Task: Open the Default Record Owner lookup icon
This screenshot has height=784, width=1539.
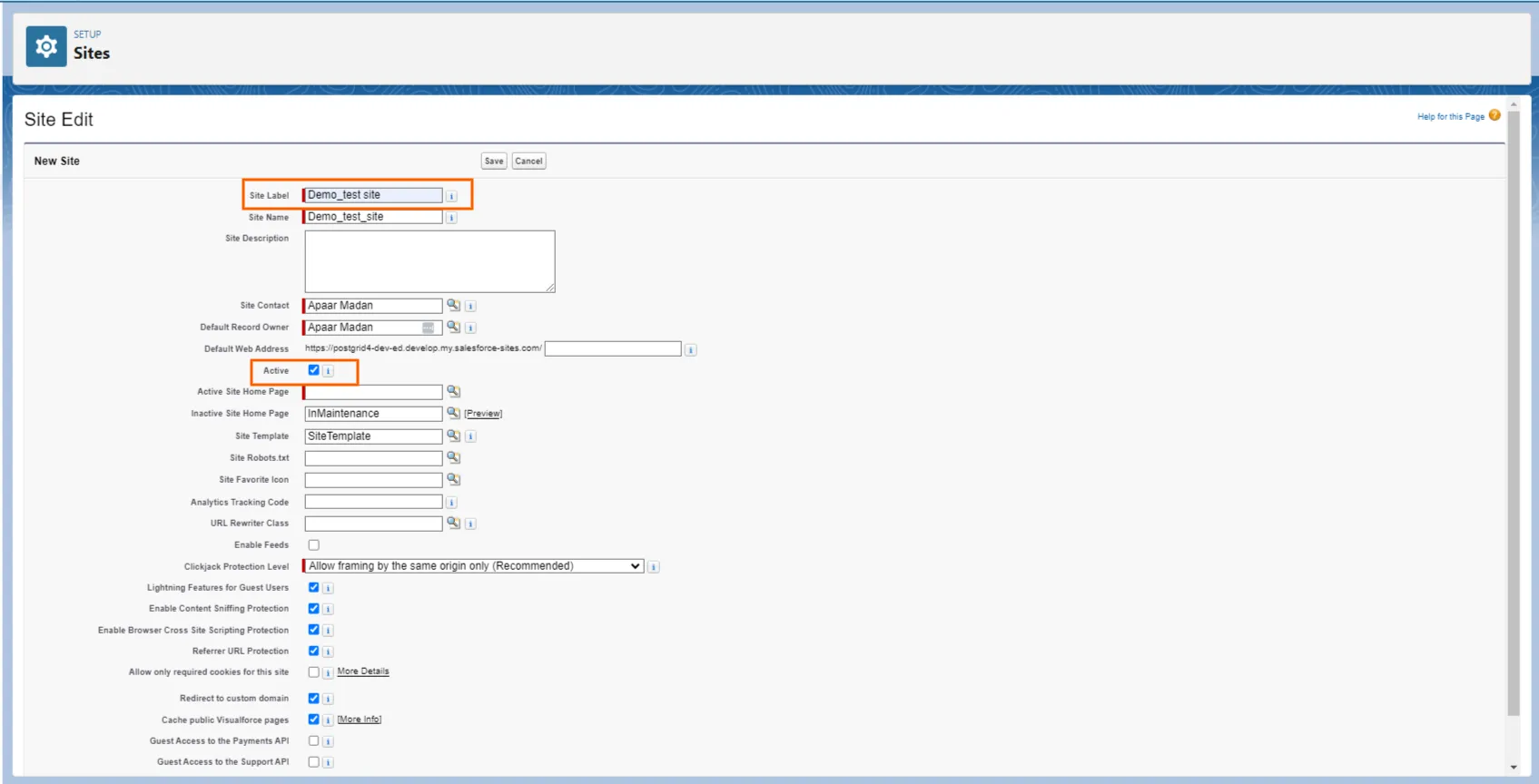Action: pyautogui.click(x=453, y=328)
